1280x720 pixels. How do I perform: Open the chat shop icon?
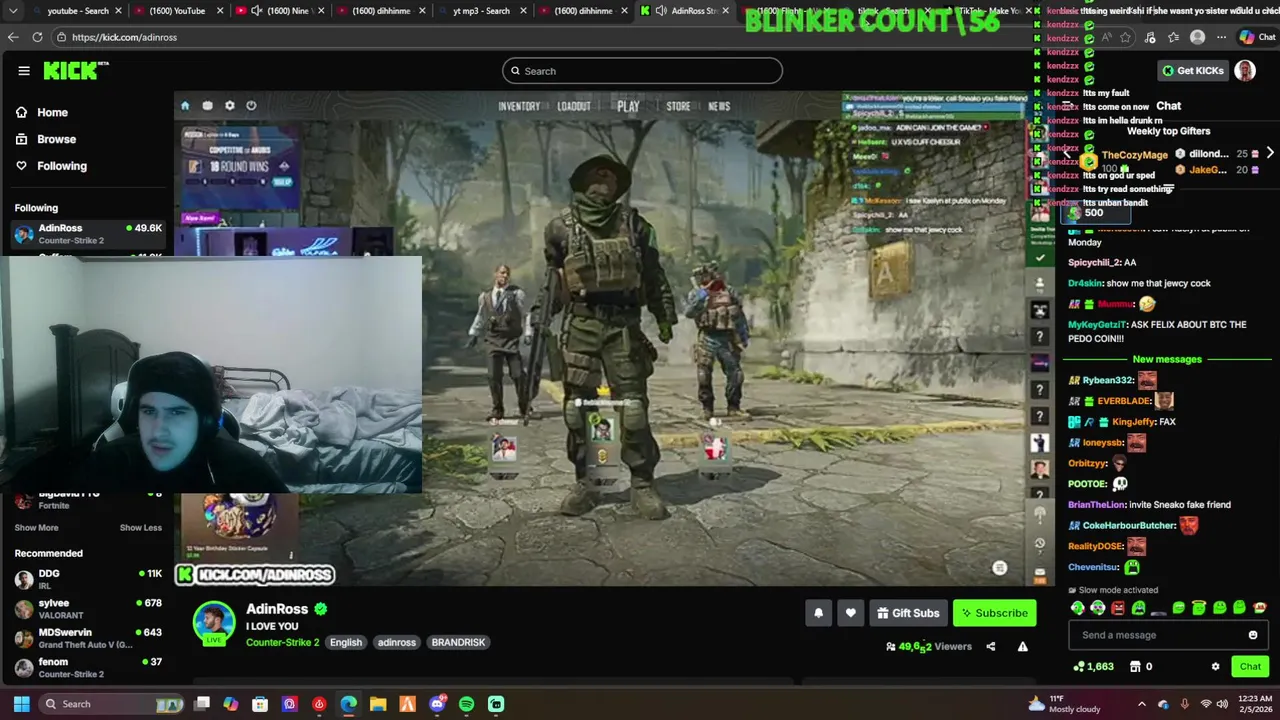coord(1135,667)
